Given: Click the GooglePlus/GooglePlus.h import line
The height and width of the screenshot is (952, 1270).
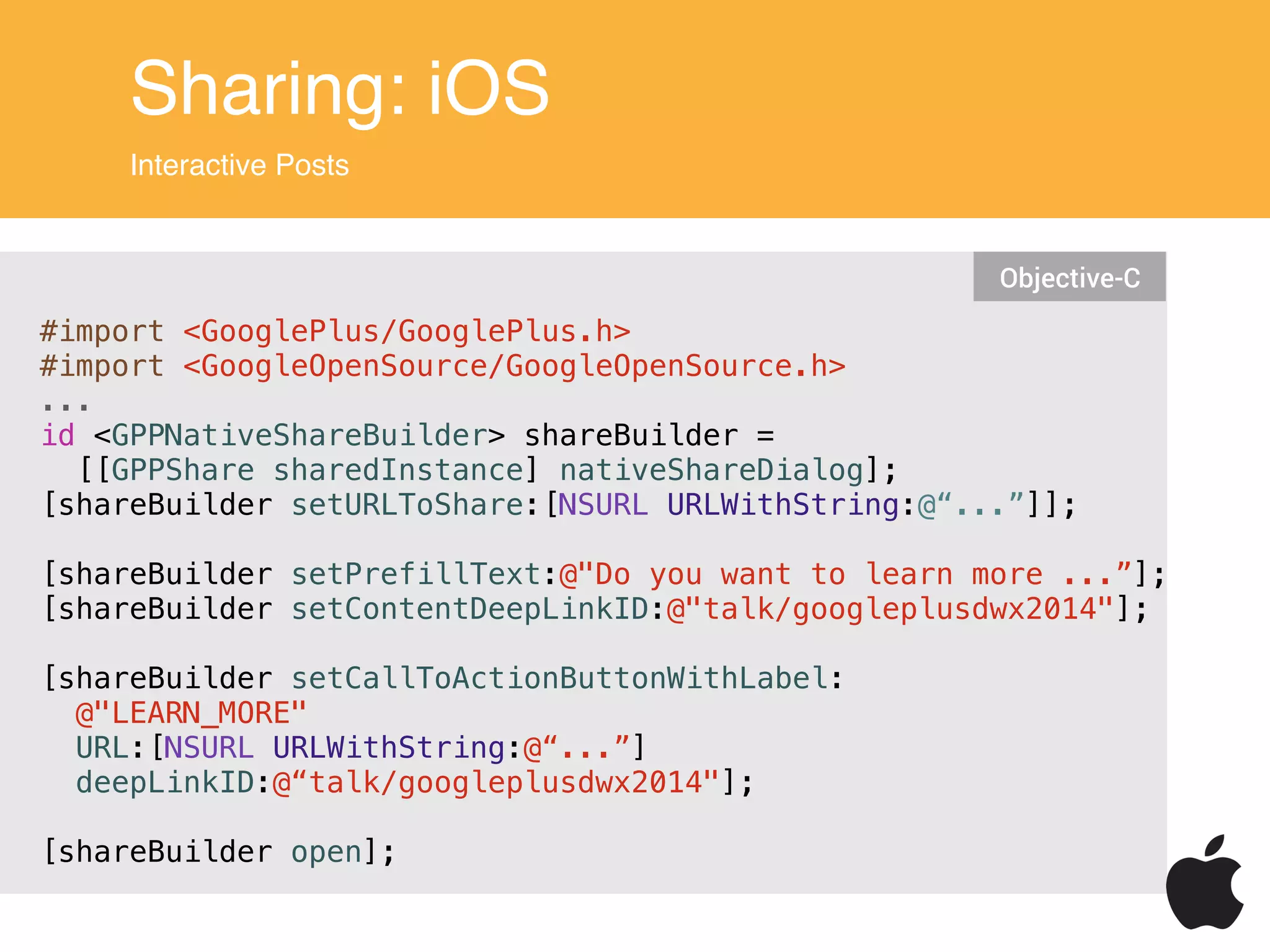Looking at the screenshot, I should [335, 332].
